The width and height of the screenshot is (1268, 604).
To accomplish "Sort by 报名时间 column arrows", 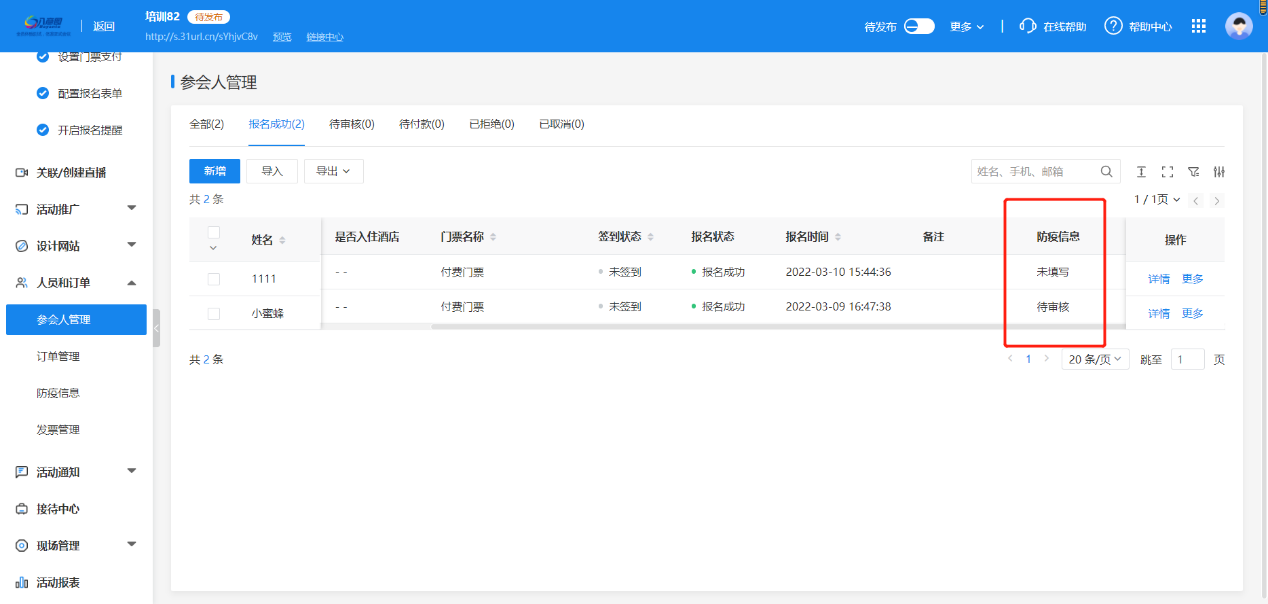I will [x=838, y=237].
